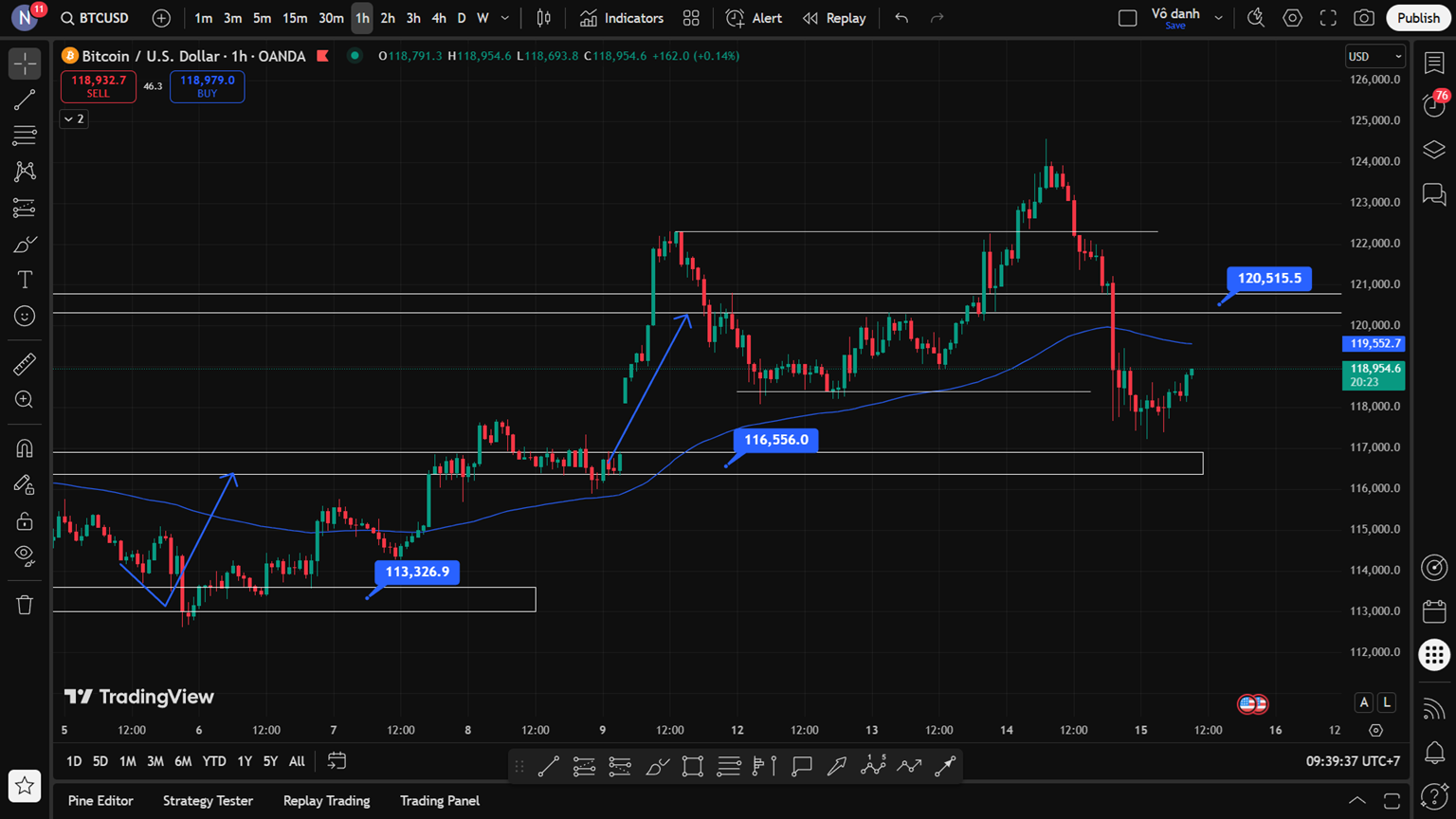Image resolution: width=1456 pixels, height=819 pixels.
Task: Select callout tool in floating drawing toolbar
Action: click(801, 766)
